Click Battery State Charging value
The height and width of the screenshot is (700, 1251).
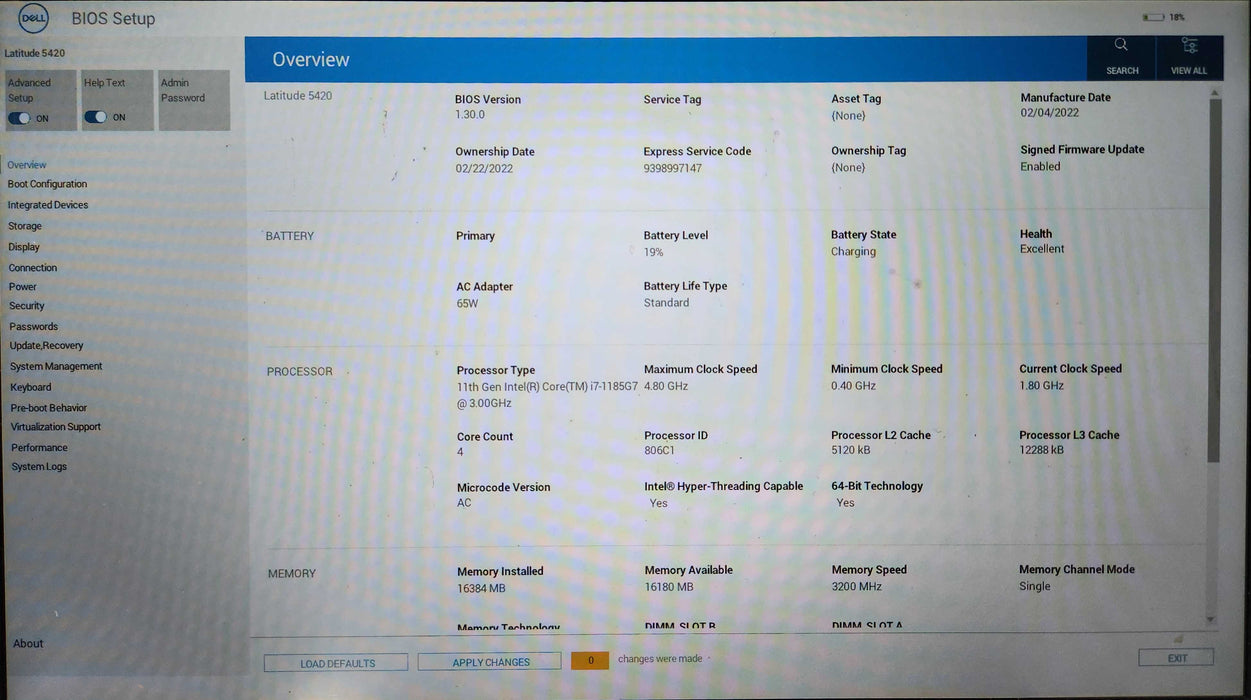pyautogui.click(x=853, y=252)
